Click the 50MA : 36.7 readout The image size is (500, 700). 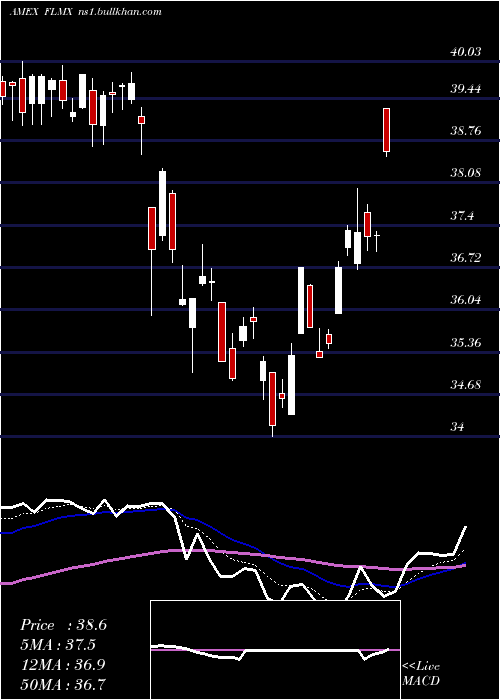click(x=63, y=684)
